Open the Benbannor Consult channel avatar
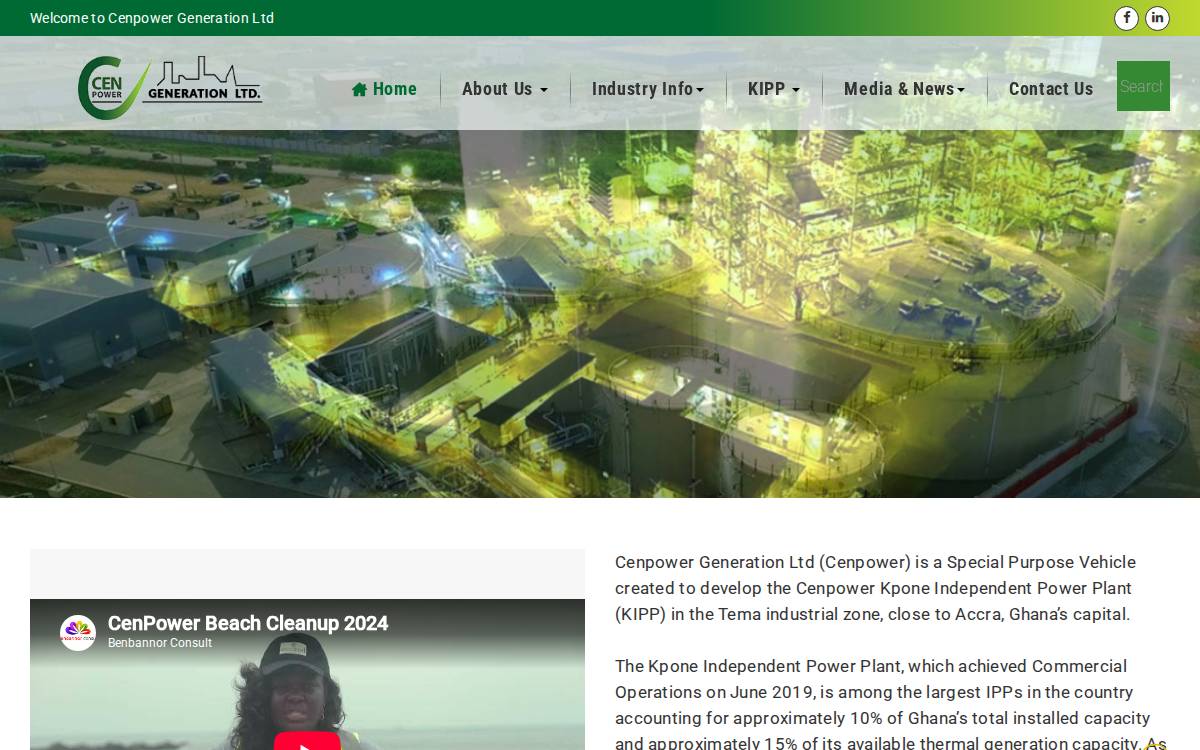 (78, 633)
